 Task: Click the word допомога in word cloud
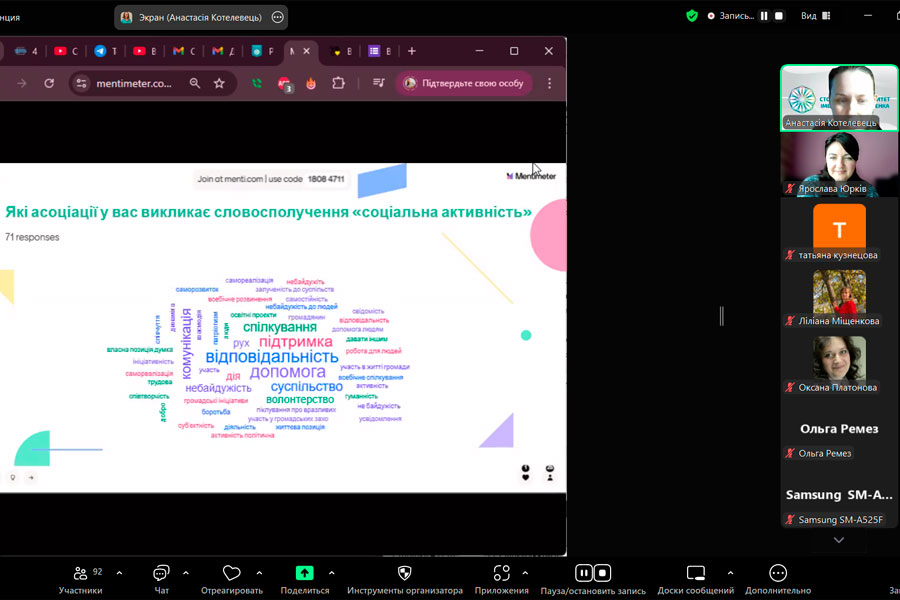[288, 372]
